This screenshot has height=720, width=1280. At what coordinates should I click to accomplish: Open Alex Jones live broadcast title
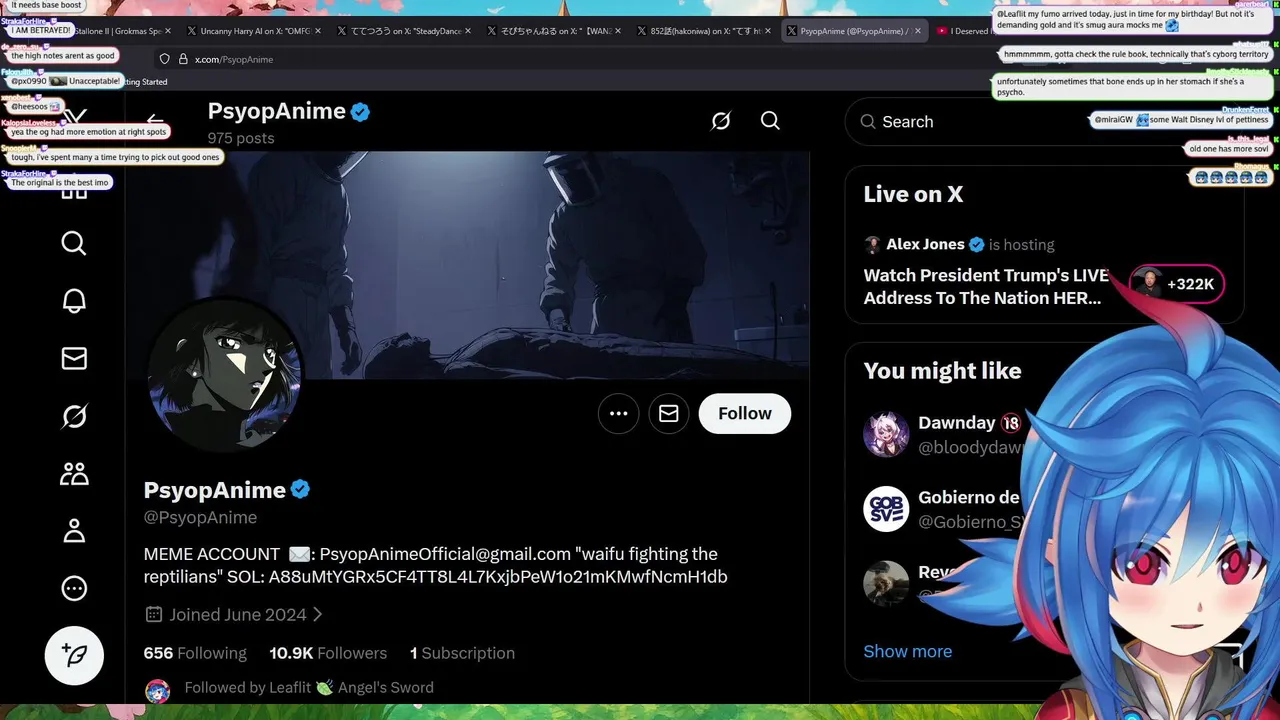[x=986, y=286]
